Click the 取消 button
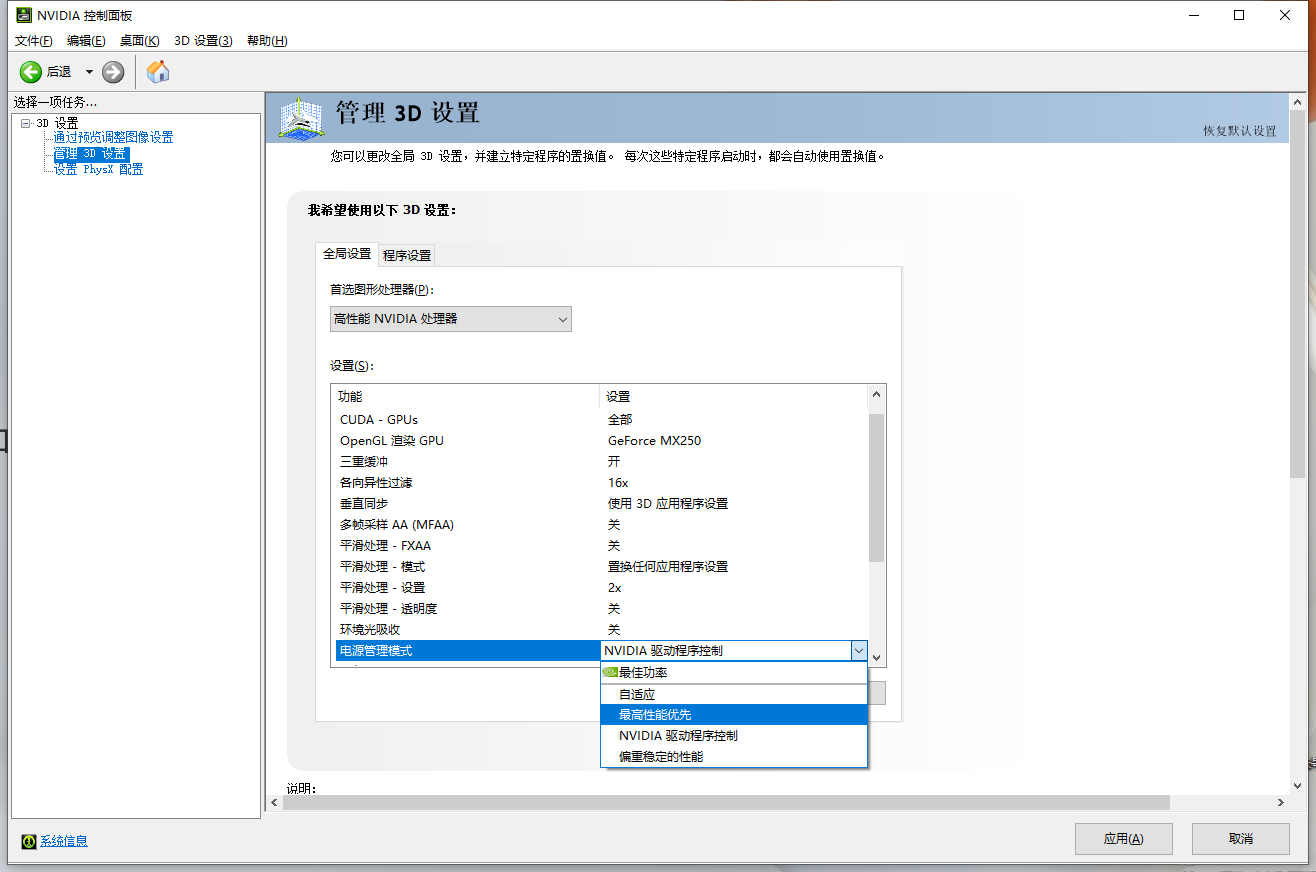 1241,839
